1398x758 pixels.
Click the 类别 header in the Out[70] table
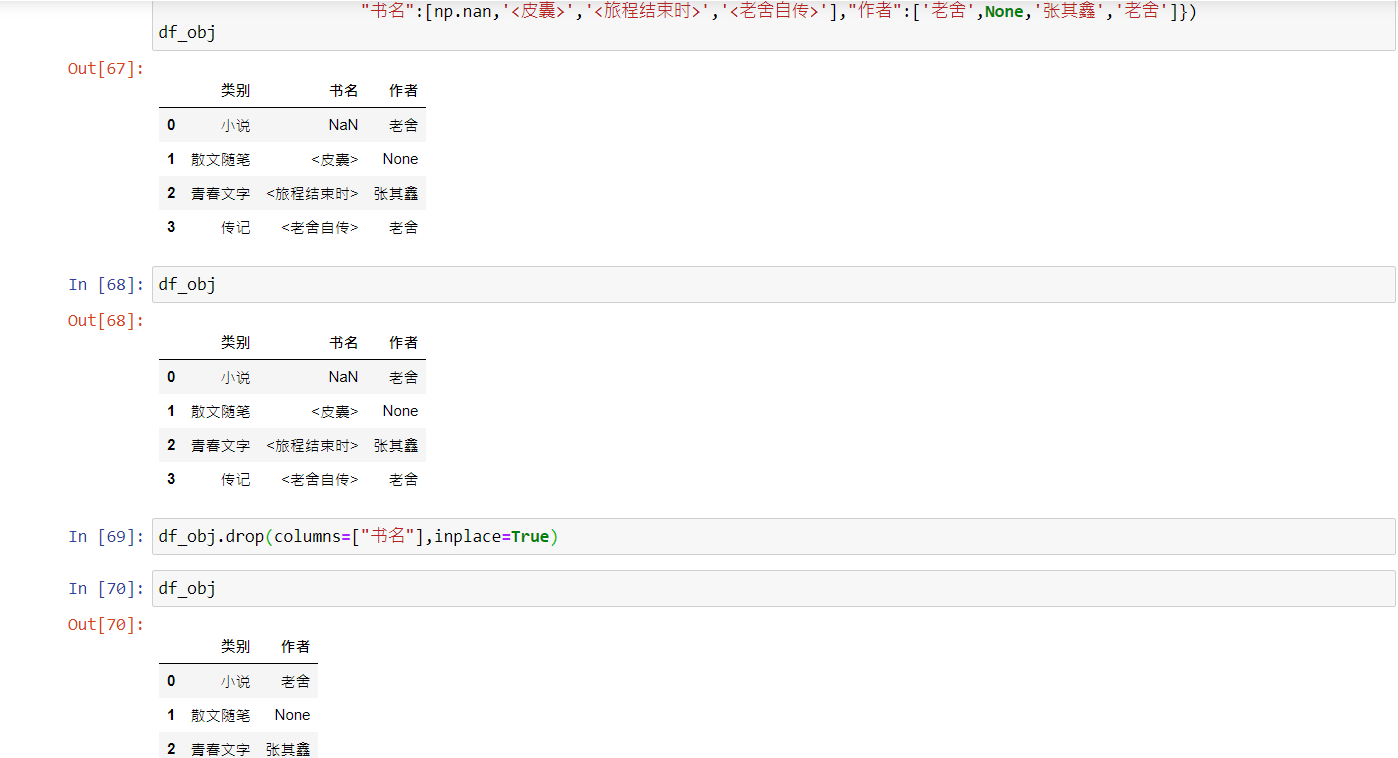(x=236, y=647)
